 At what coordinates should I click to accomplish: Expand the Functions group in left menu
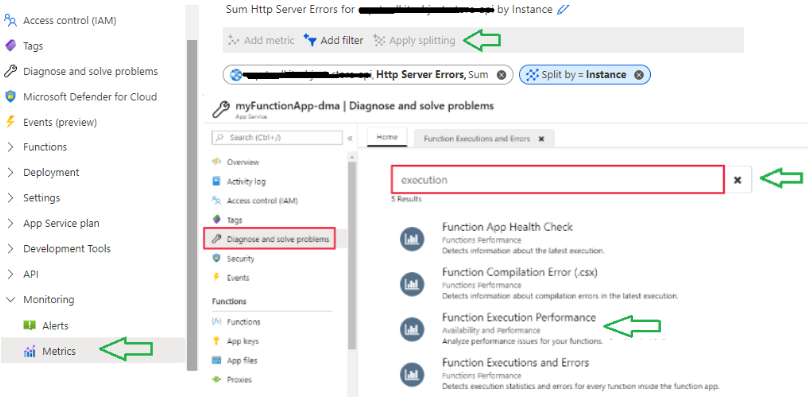tap(11, 147)
